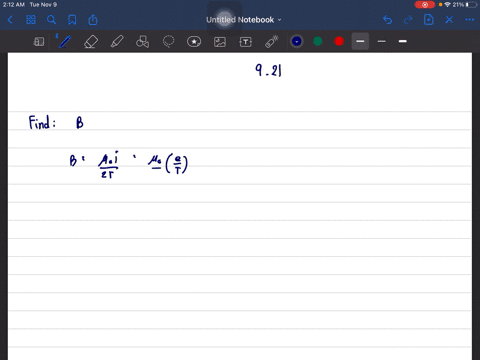The width and height of the screenshot is (480, 360).
Task: Bookmark this page
Action: [72, 20]
